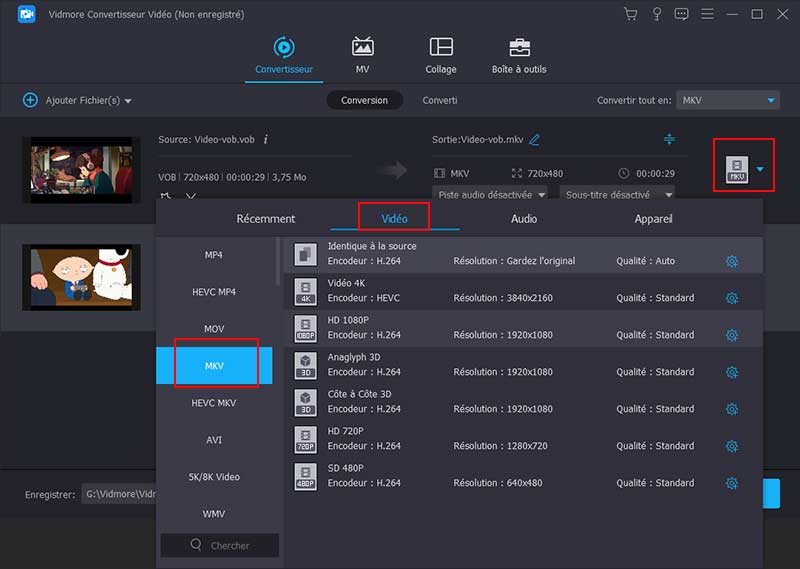Open the Convertir tout en combo box
The height and width of the screenshot is (569, 800).
point(727,100)
